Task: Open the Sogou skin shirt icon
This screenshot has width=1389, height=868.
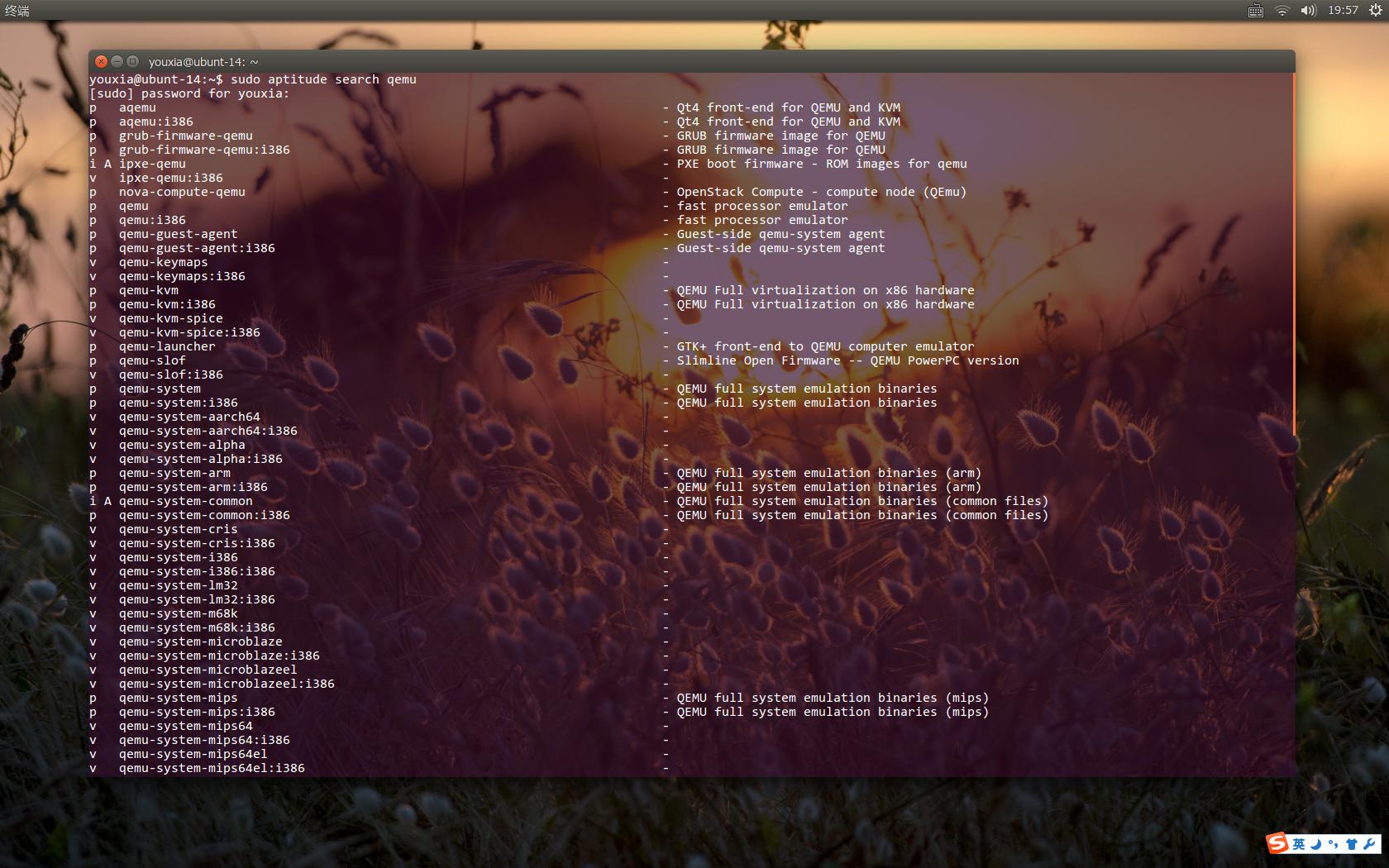Action: click(x=1352, y=844)
